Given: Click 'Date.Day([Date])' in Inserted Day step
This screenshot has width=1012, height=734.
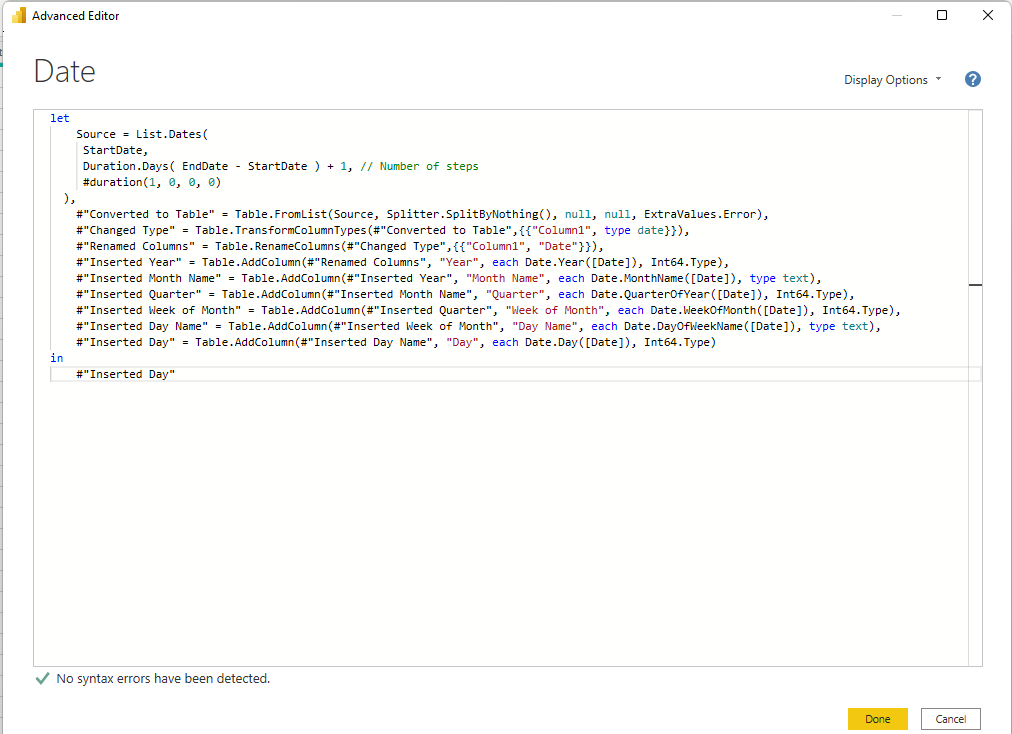Looking at the screenshot, I should [x=578, y=342].
